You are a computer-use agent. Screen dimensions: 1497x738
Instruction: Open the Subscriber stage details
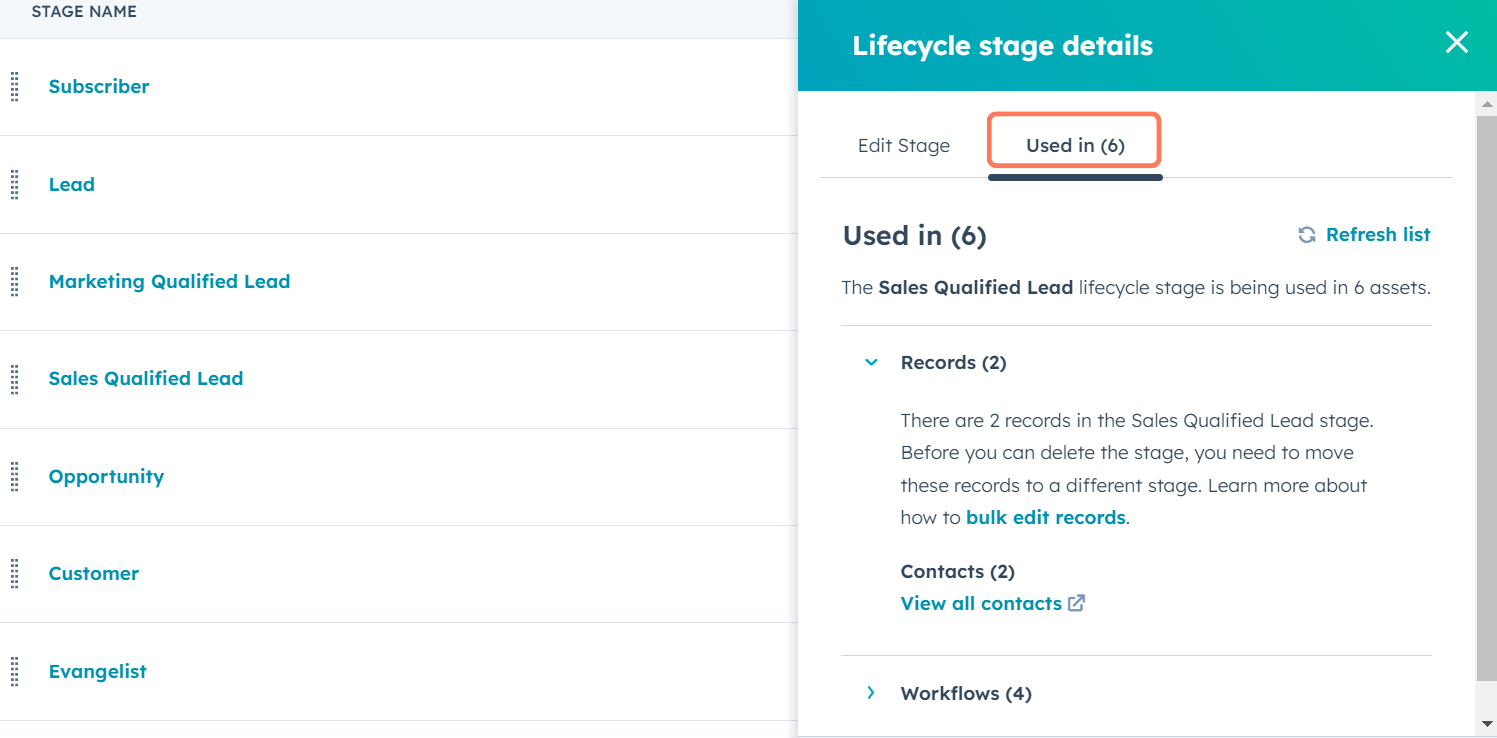tap(98, 87)
